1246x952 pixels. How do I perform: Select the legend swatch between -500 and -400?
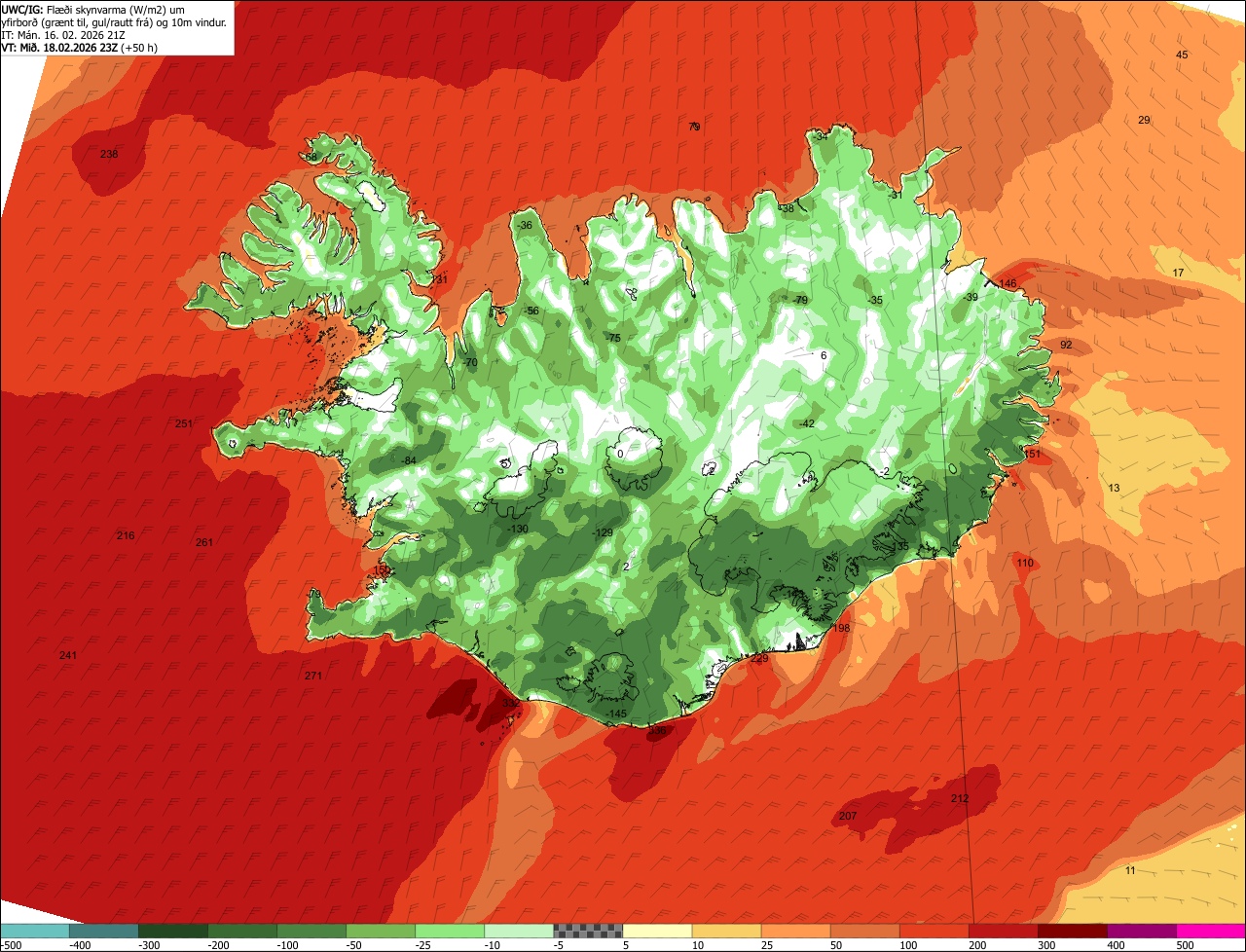[35, 931]
